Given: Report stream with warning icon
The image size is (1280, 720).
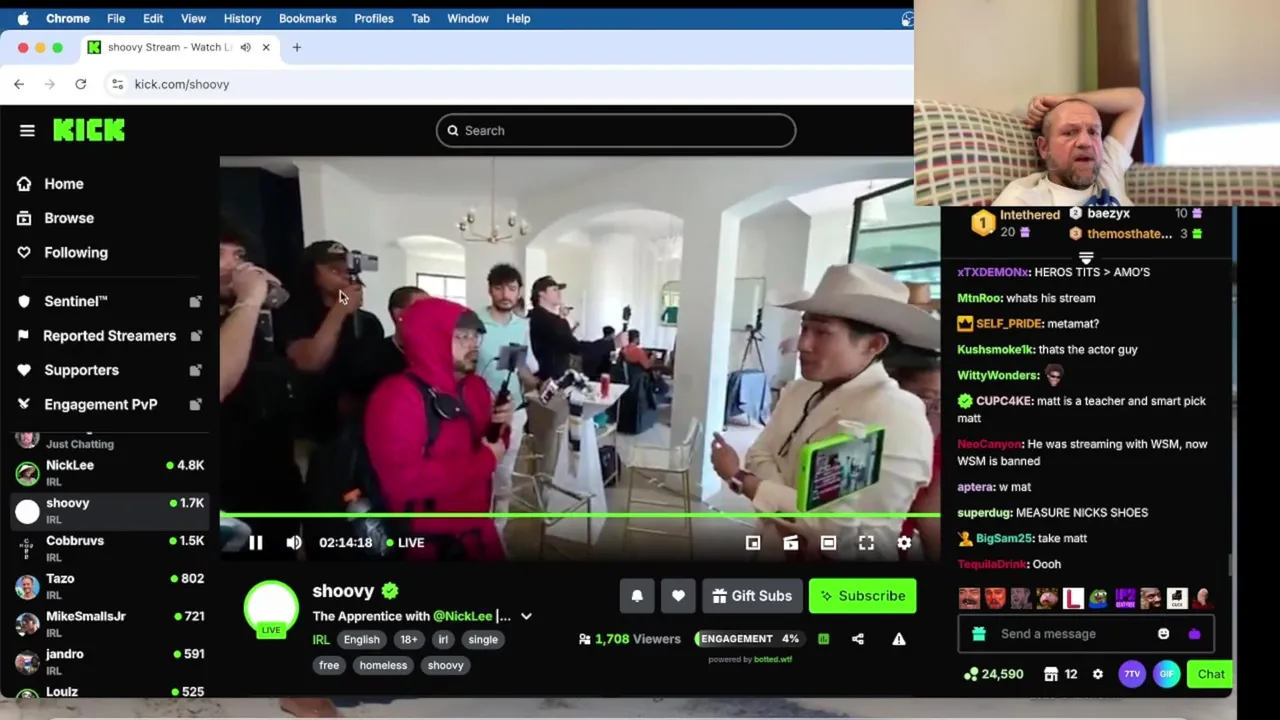Looking at the screenshot, I should click(x=899, y=639).
